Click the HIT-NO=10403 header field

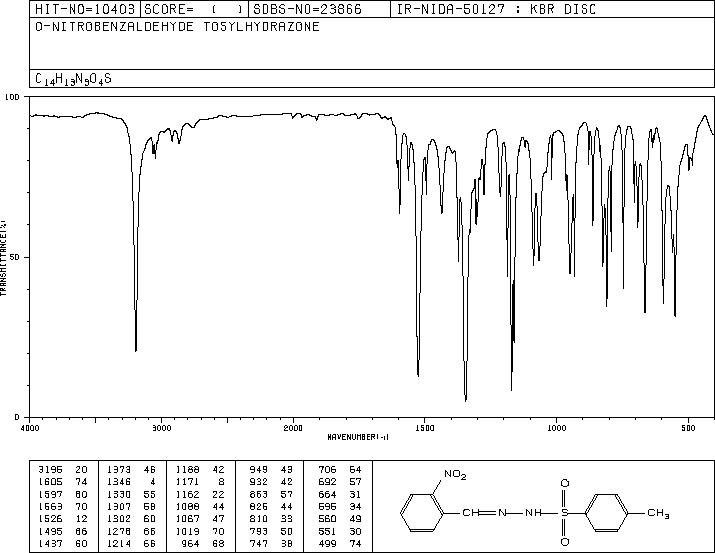click(85, 9)
